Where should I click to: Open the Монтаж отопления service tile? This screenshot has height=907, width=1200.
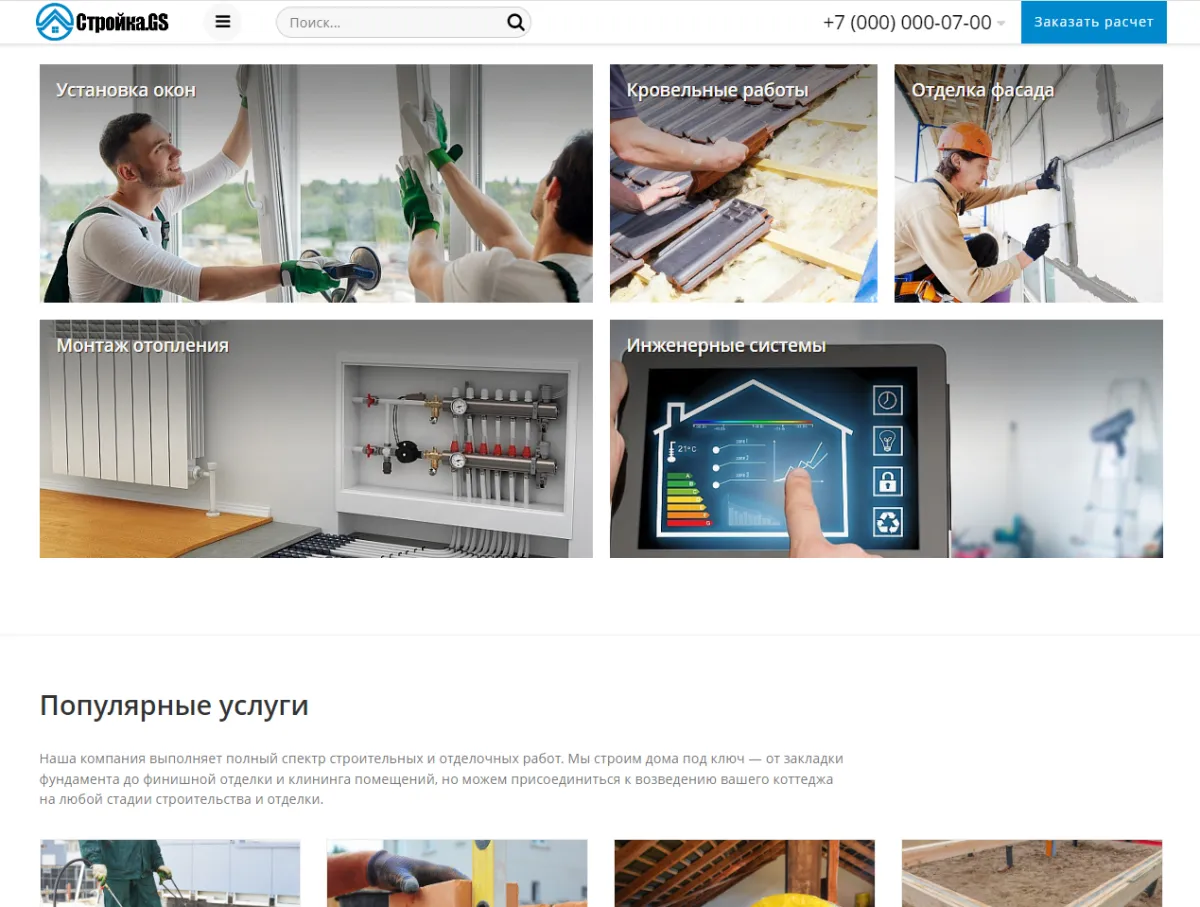[x=316, y=439]
